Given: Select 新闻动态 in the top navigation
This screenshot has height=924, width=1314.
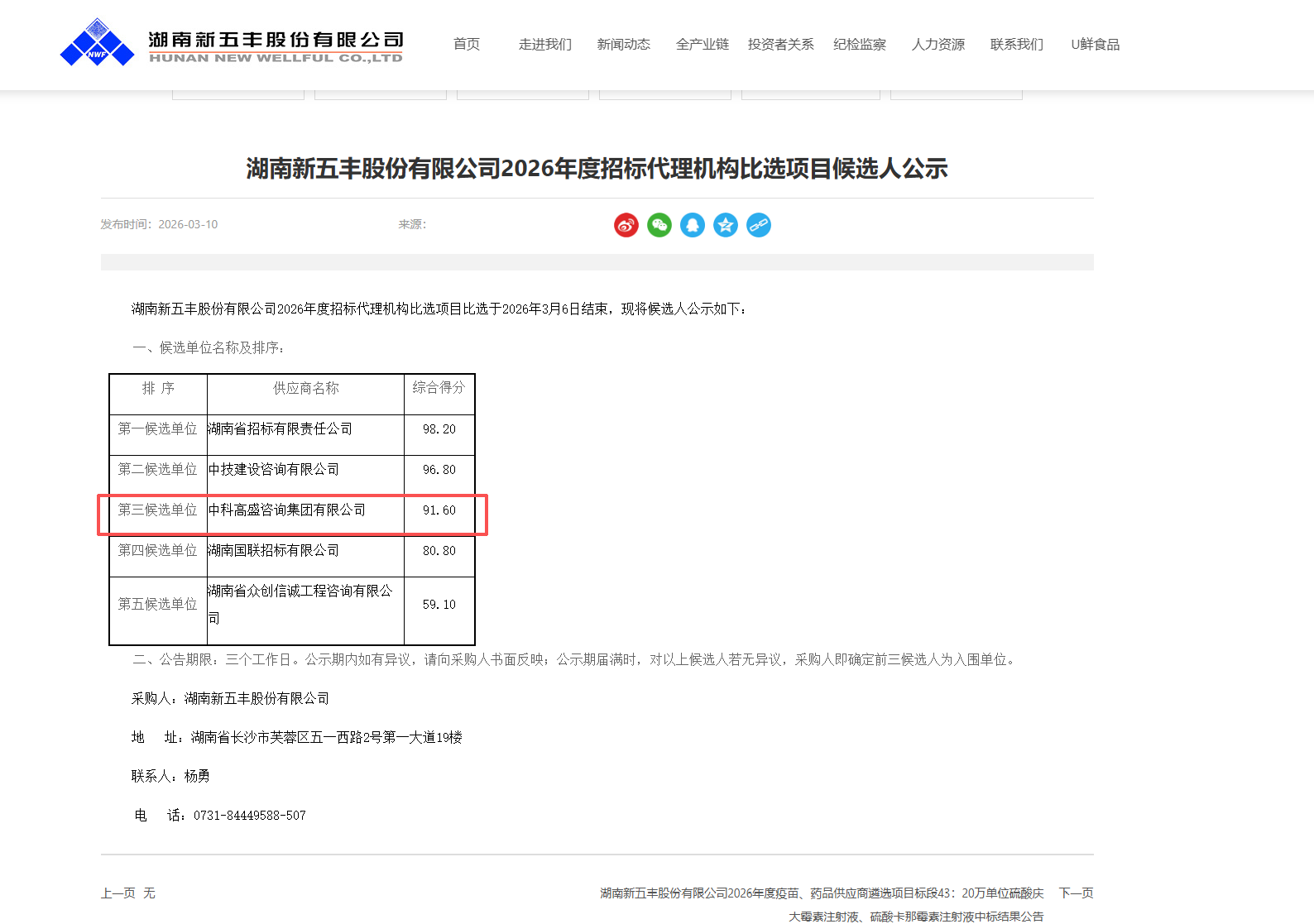Looking at the screenshot, I should pyautogui.click(x=623, y=45).
